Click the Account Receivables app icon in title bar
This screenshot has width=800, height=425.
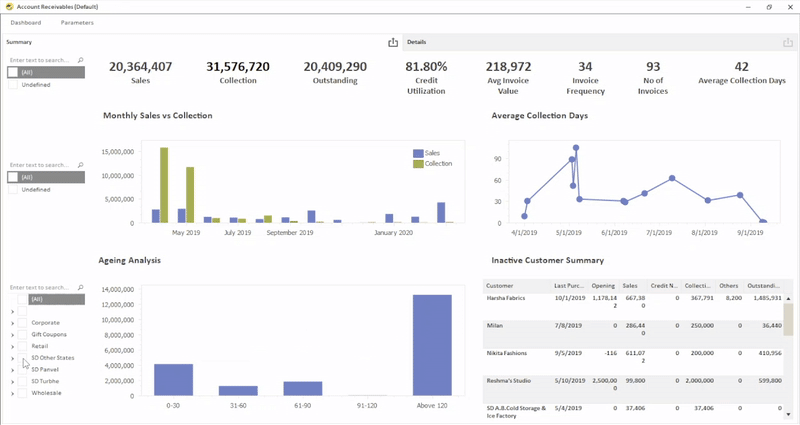[9, 7]
